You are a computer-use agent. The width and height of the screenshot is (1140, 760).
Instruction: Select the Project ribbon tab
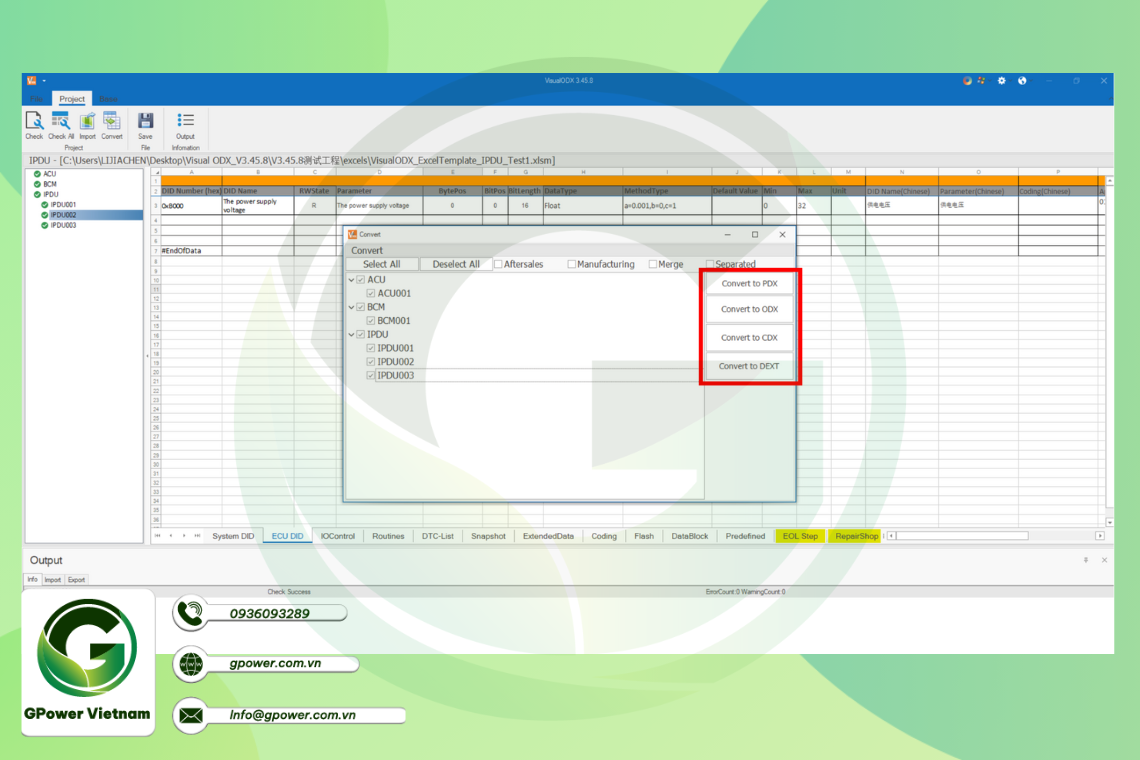72,99
